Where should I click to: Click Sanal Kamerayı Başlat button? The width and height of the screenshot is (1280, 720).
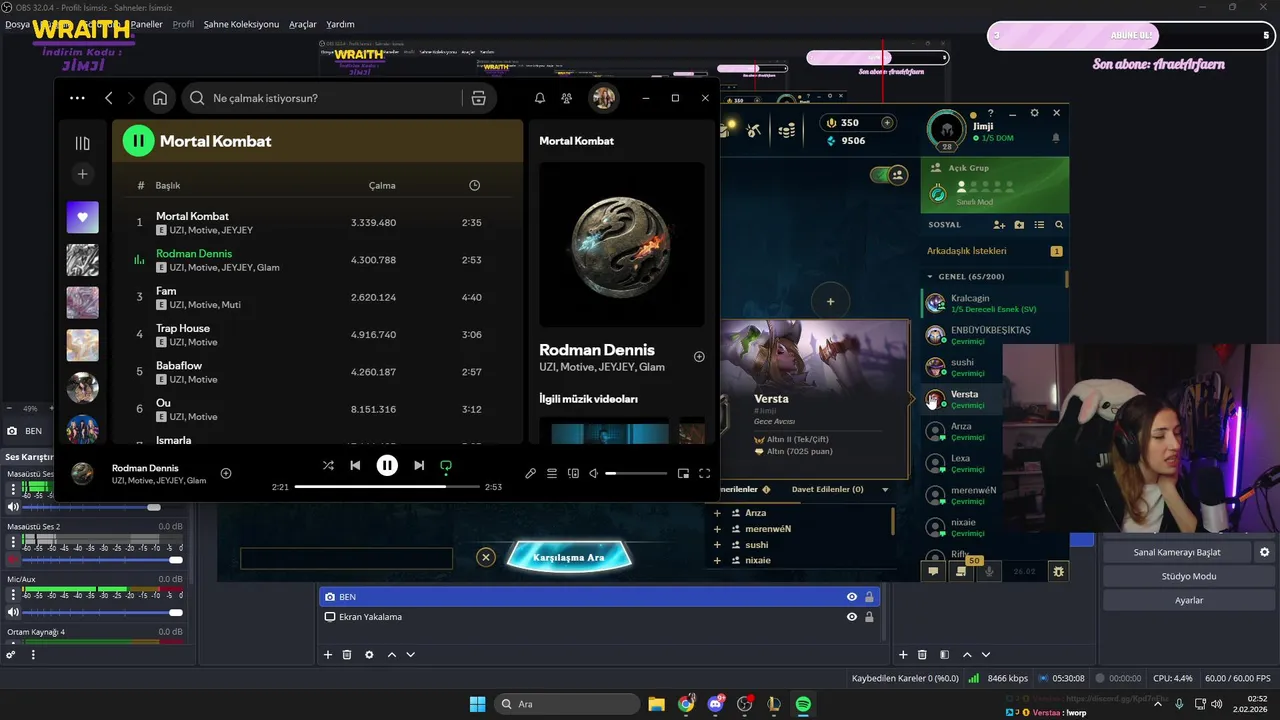(x=1177, y=552)
